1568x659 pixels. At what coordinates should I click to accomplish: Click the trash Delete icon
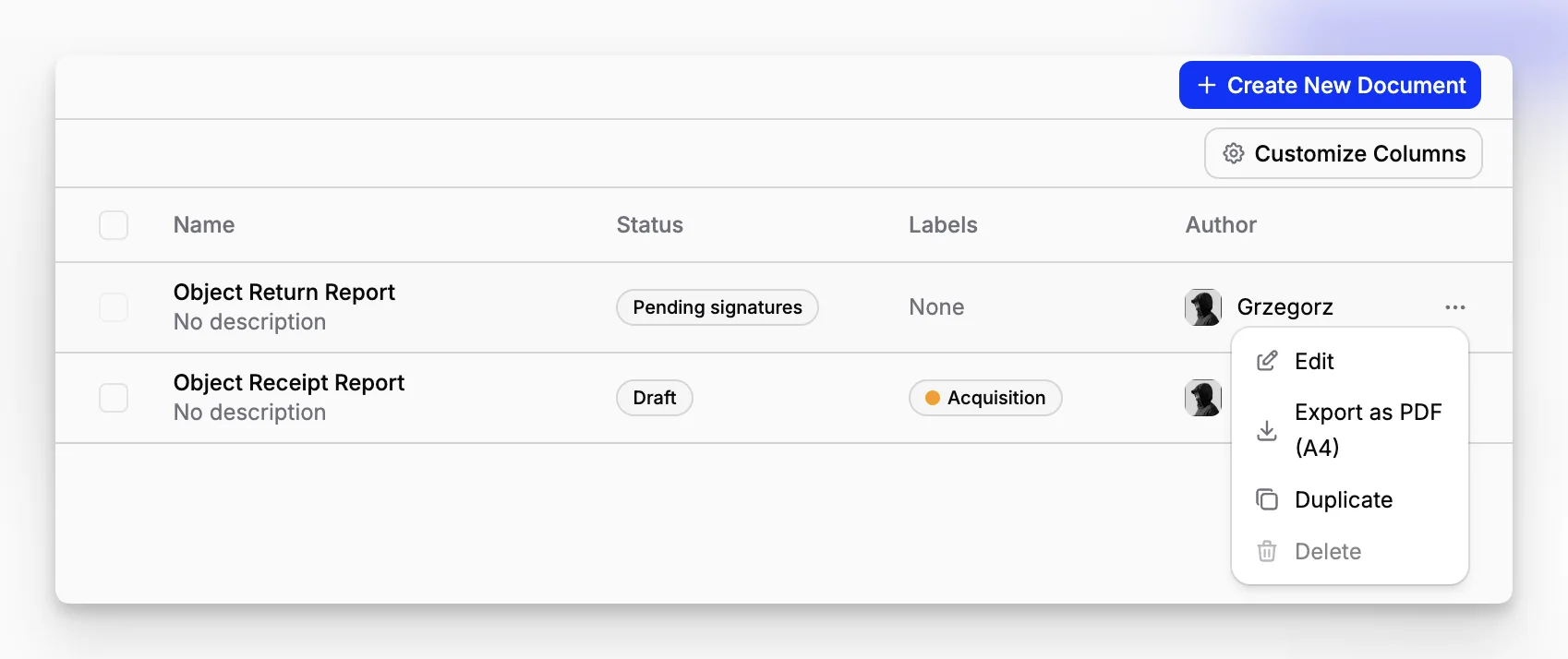[x=1267, y=551]
